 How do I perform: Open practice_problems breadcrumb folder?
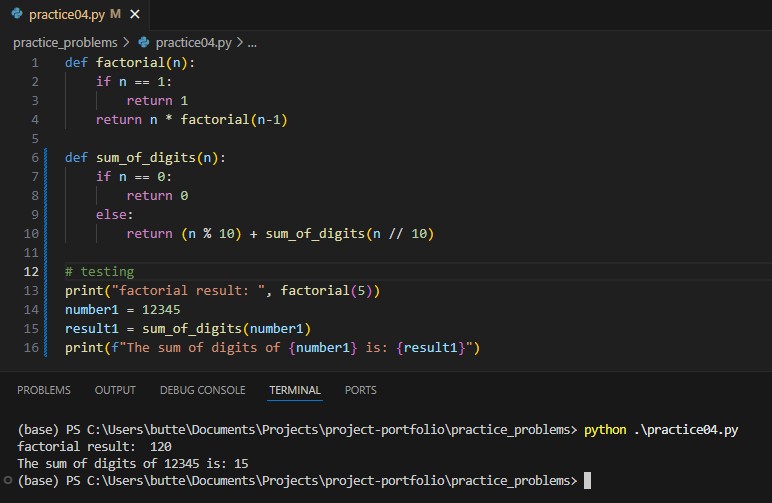pyautogui.click(x=65, y=43)
